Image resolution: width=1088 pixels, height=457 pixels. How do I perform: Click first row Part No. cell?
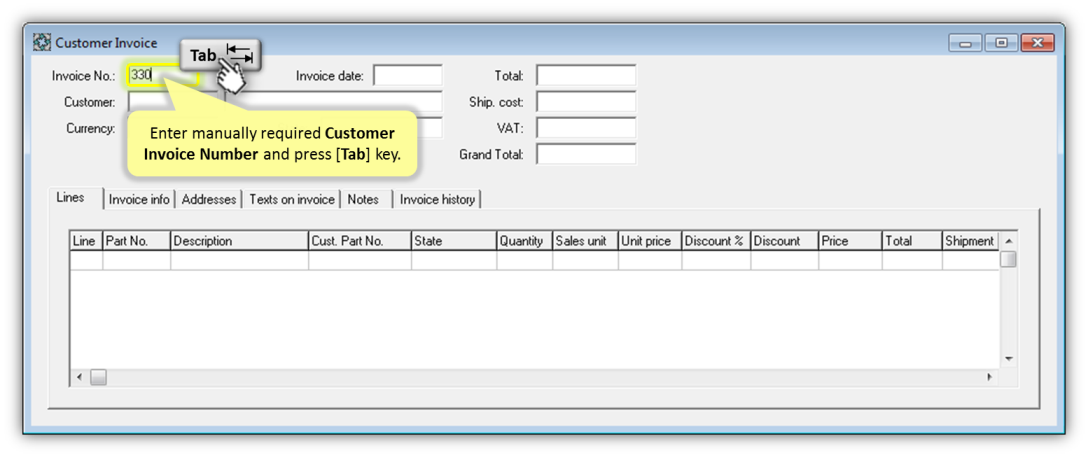point(137,260)
